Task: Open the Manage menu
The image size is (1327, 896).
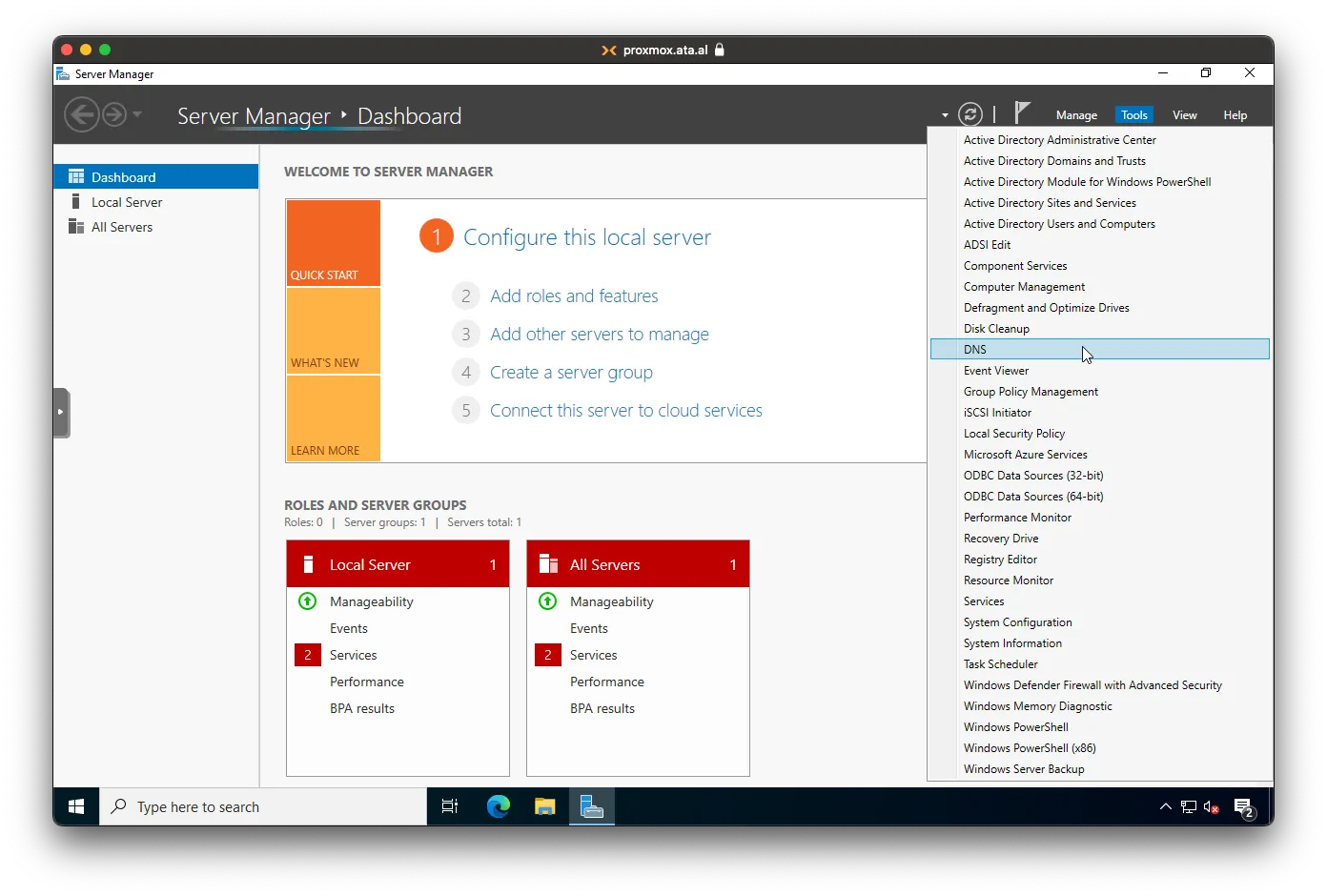Action: coord(1076,115)
